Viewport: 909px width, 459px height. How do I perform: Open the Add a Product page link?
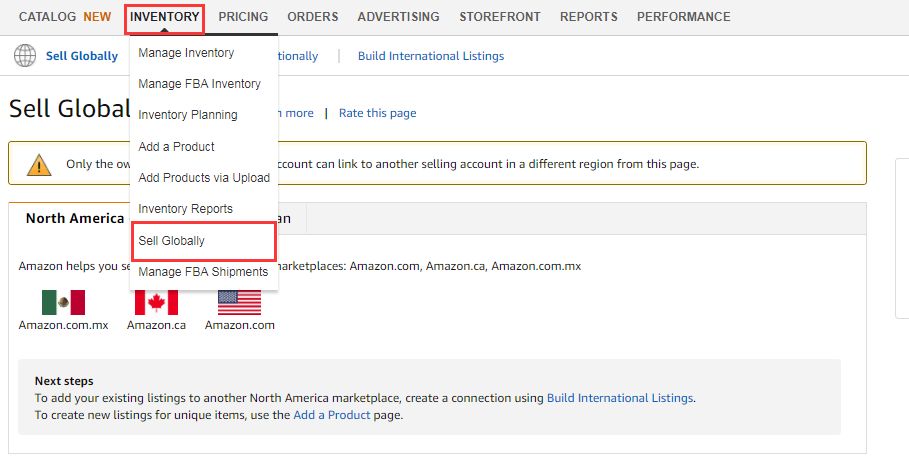[332, 415]
